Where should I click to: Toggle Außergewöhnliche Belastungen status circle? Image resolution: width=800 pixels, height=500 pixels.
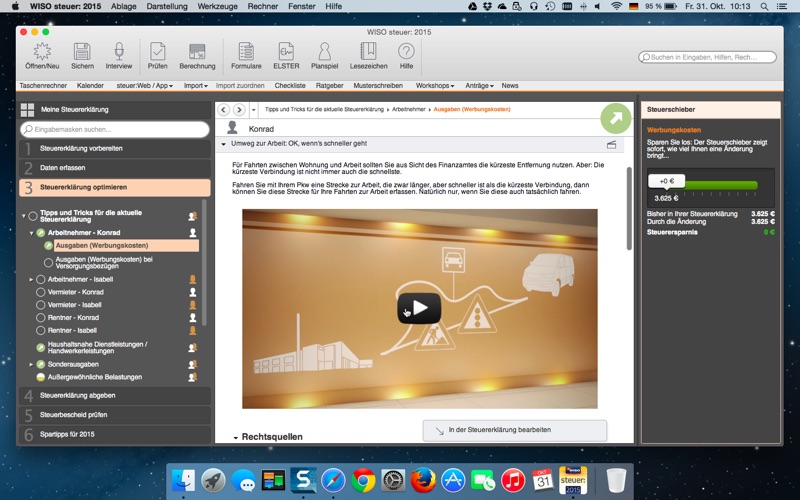click(41, 378)
